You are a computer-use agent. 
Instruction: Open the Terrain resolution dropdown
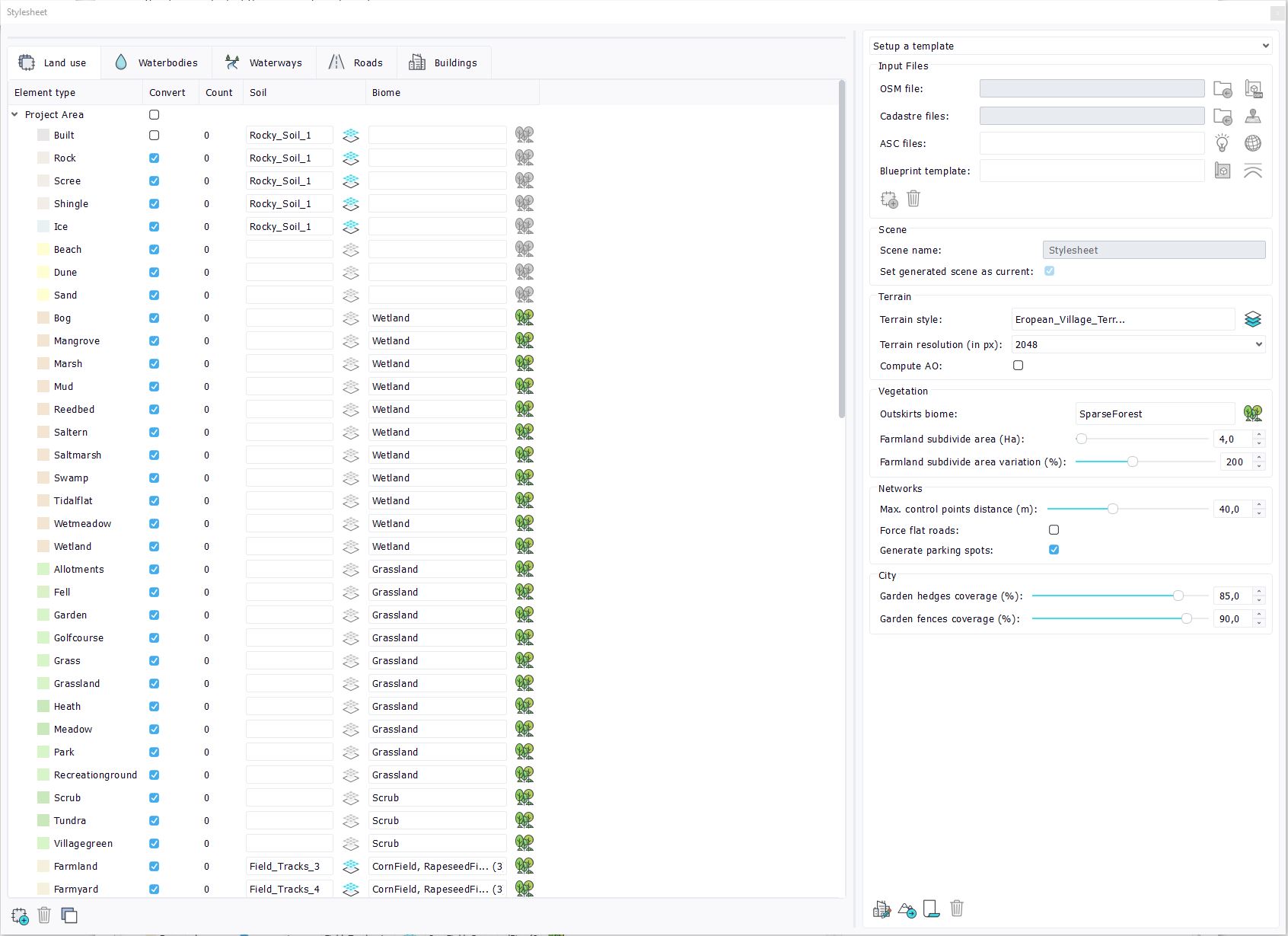tap(1137, 345)
